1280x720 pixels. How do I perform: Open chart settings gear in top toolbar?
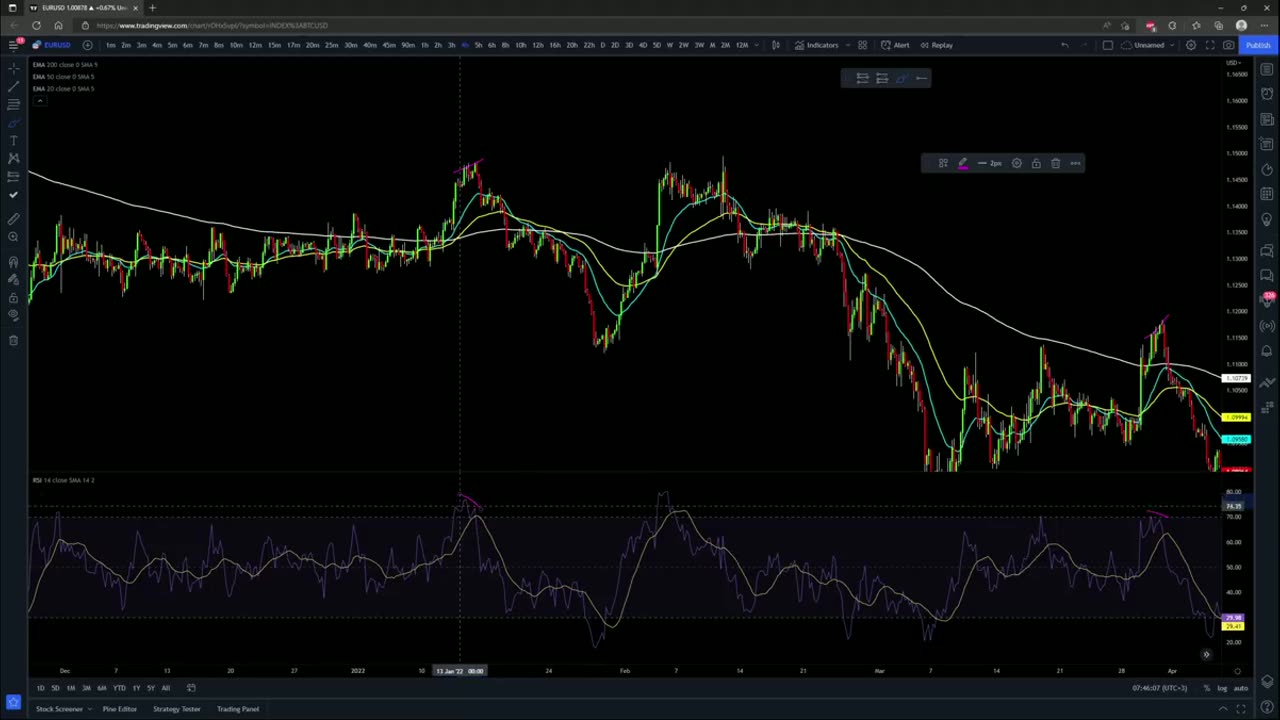(x=1190, y=45)
